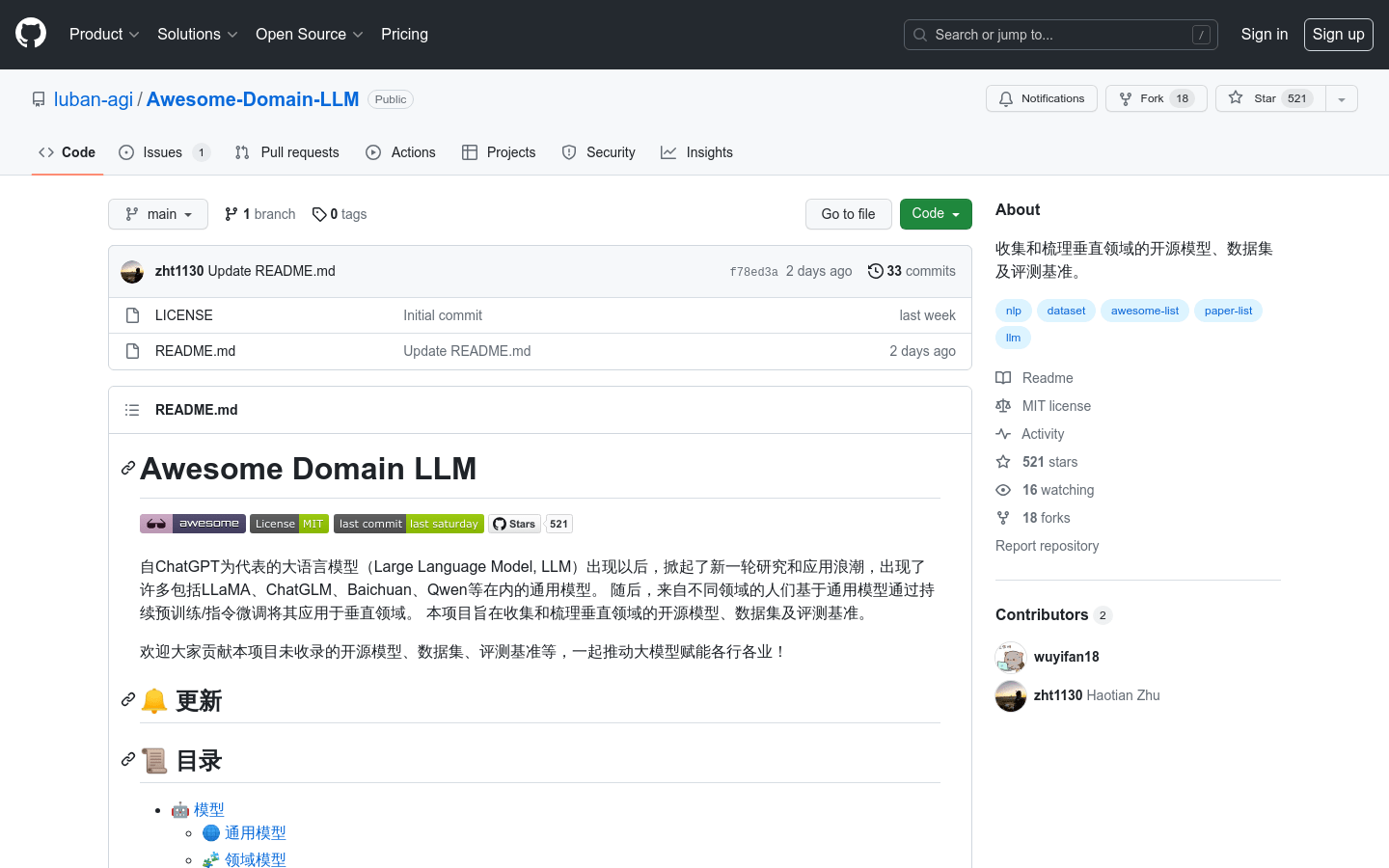The height and width of the screenshot is (868, 1389).
Task: Open the Pricing page
Action: coord(404,34)
